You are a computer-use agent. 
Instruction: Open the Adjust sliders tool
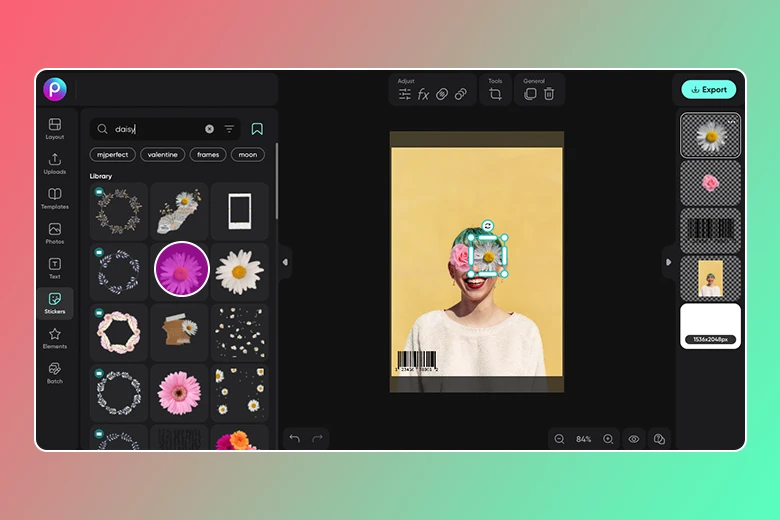click(x=405, y=94)
